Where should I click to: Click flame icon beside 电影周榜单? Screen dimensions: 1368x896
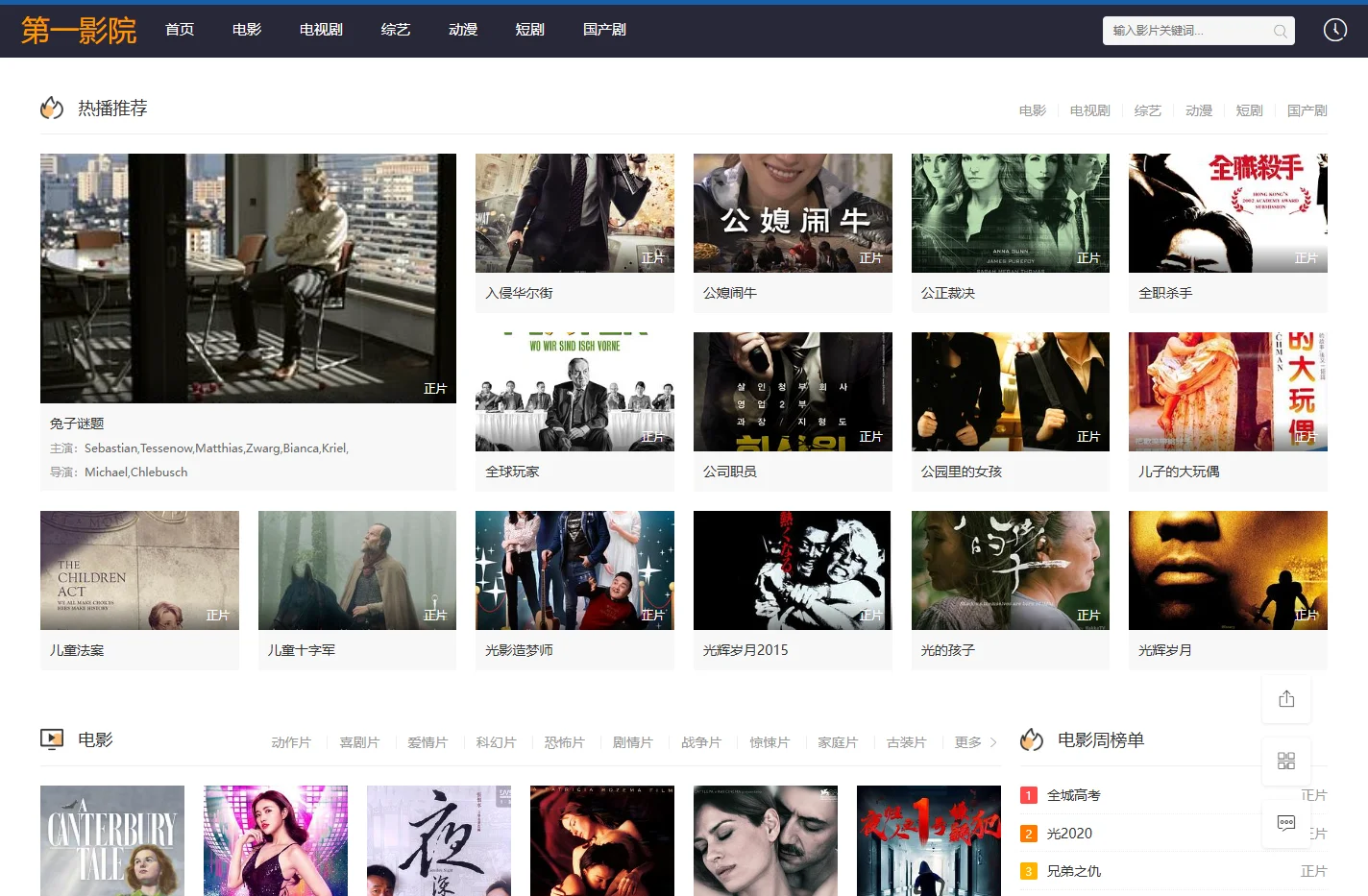1032,739
